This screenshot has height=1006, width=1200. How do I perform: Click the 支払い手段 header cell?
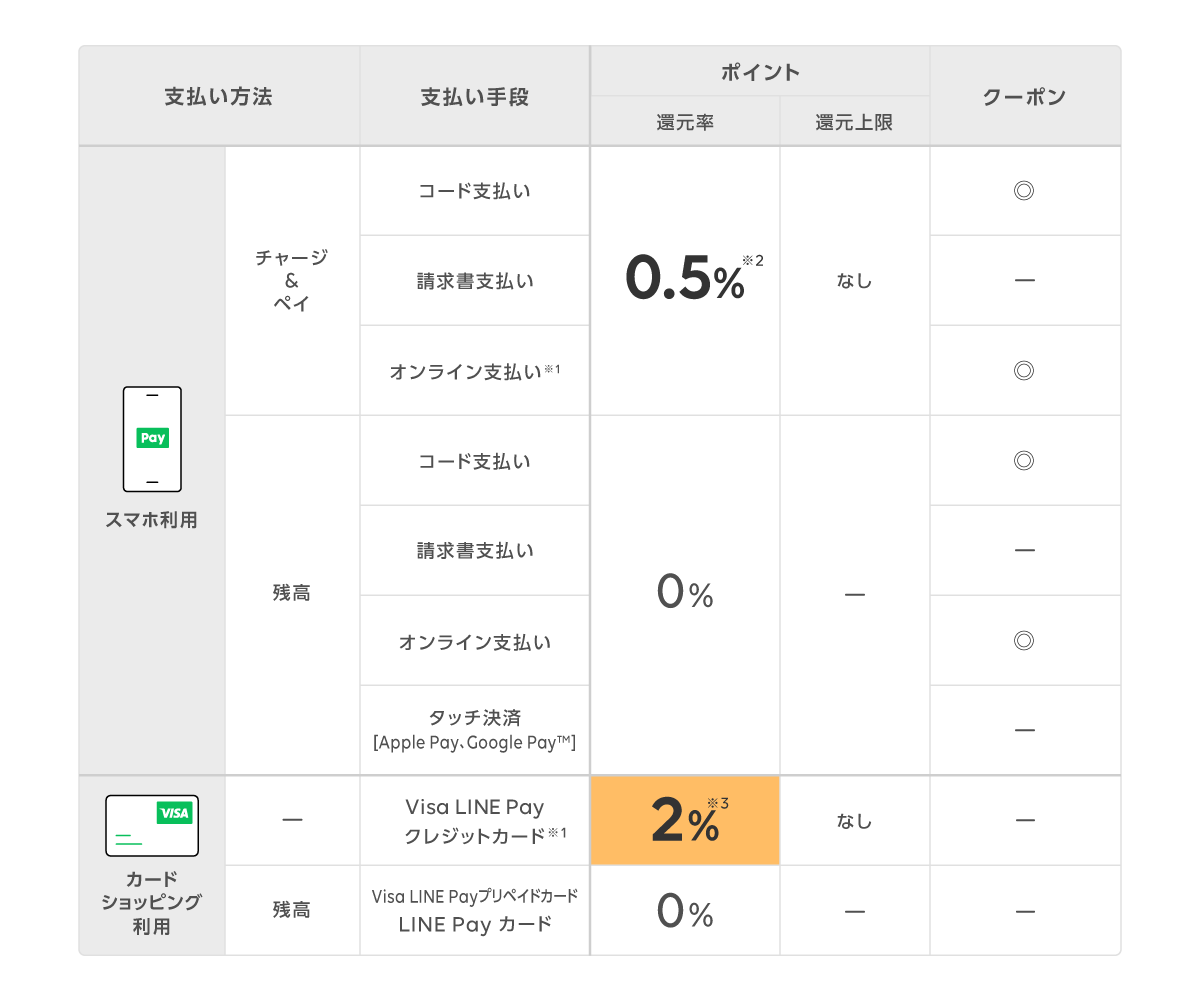pyautogui.click(x=475, y=97)
